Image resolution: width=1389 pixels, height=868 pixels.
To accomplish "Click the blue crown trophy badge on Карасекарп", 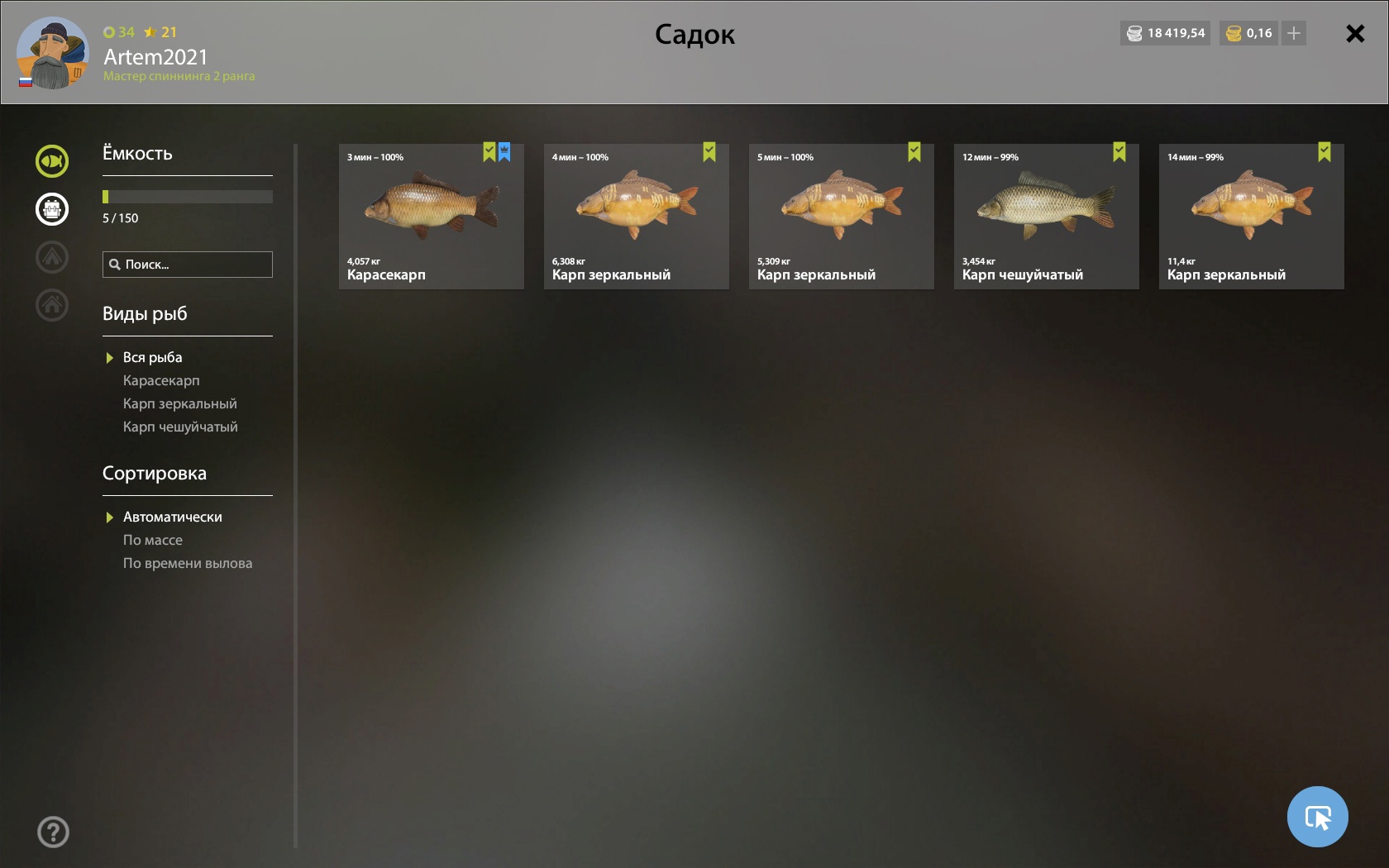I will (504, 152).
